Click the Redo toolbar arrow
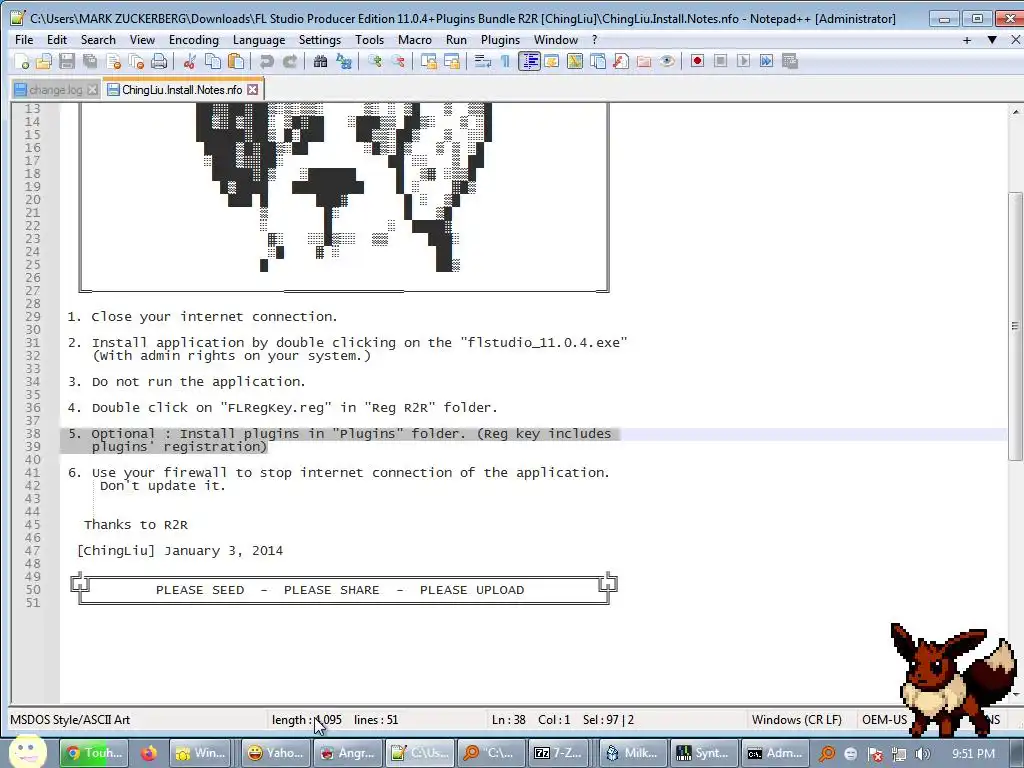 point(289,61)
